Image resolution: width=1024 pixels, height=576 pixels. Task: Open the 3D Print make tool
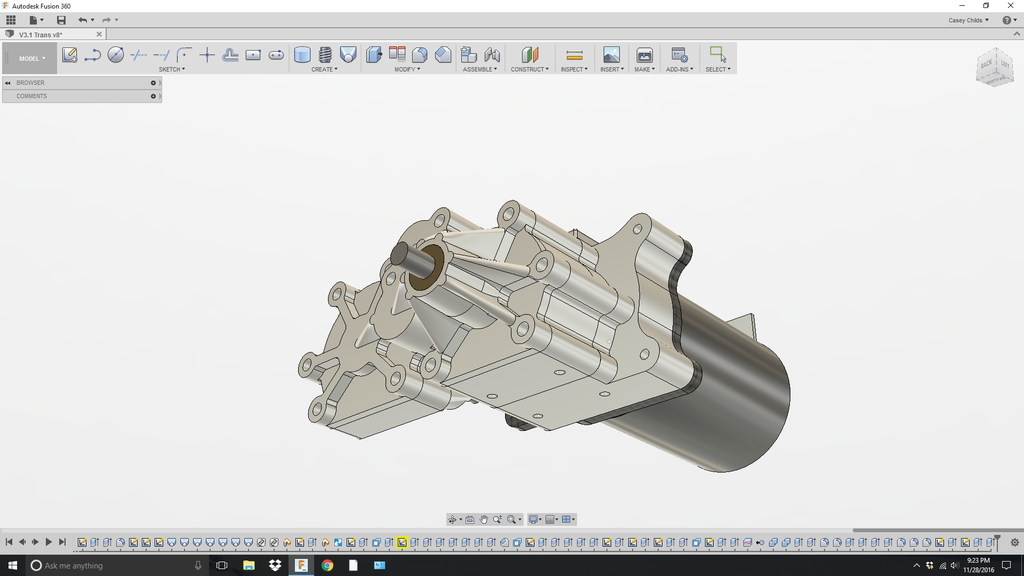click(645, 55)
